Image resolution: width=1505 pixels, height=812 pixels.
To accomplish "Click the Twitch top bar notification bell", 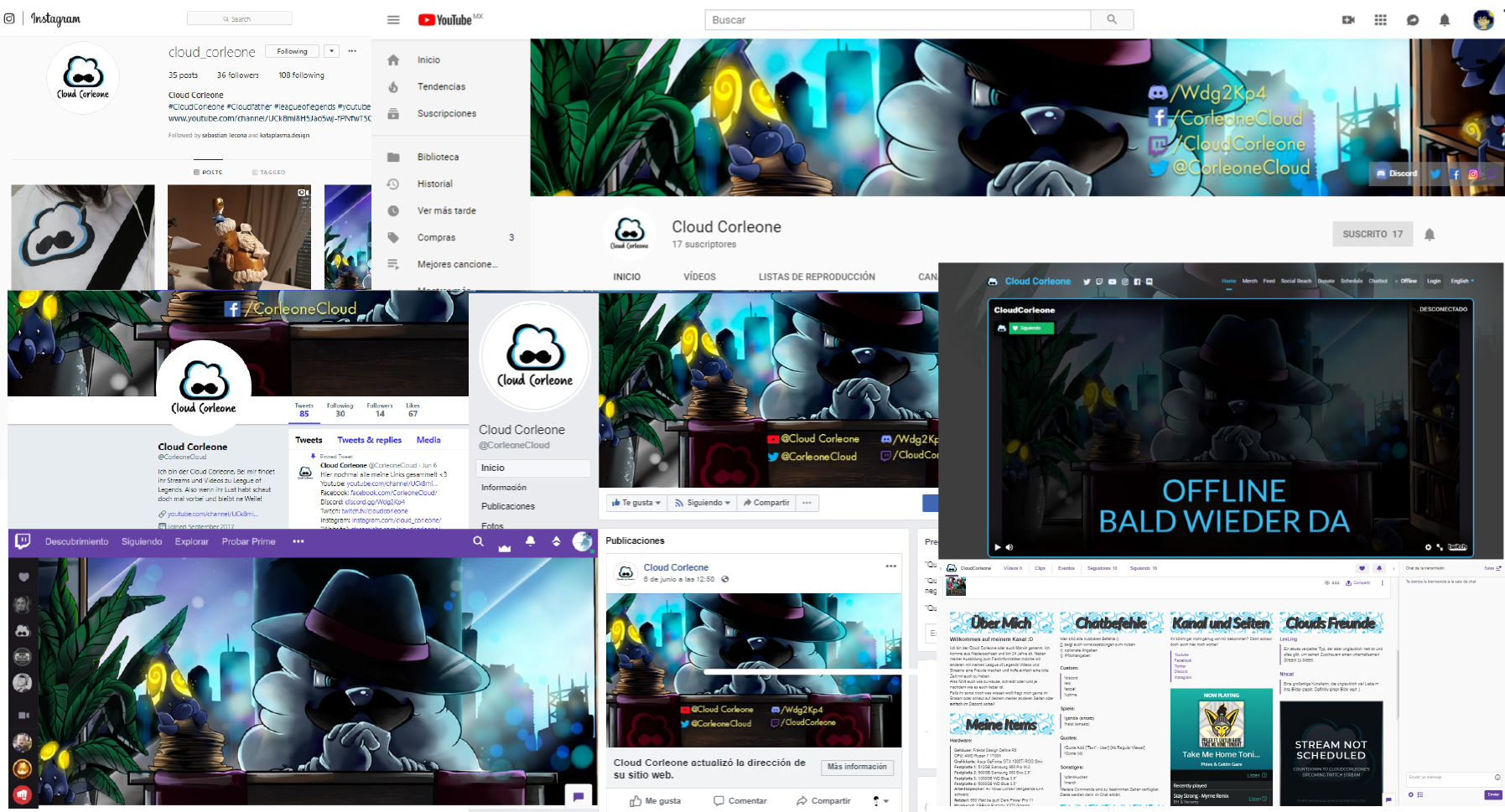I will (x=530, y=541).
